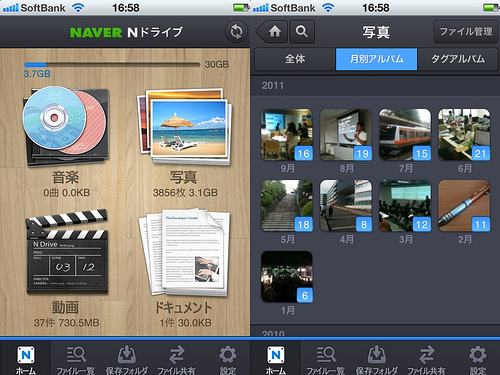500x375 pixels.
Task: Open the 1月 night album thumbnail
Action: click(x=287, y=277)
